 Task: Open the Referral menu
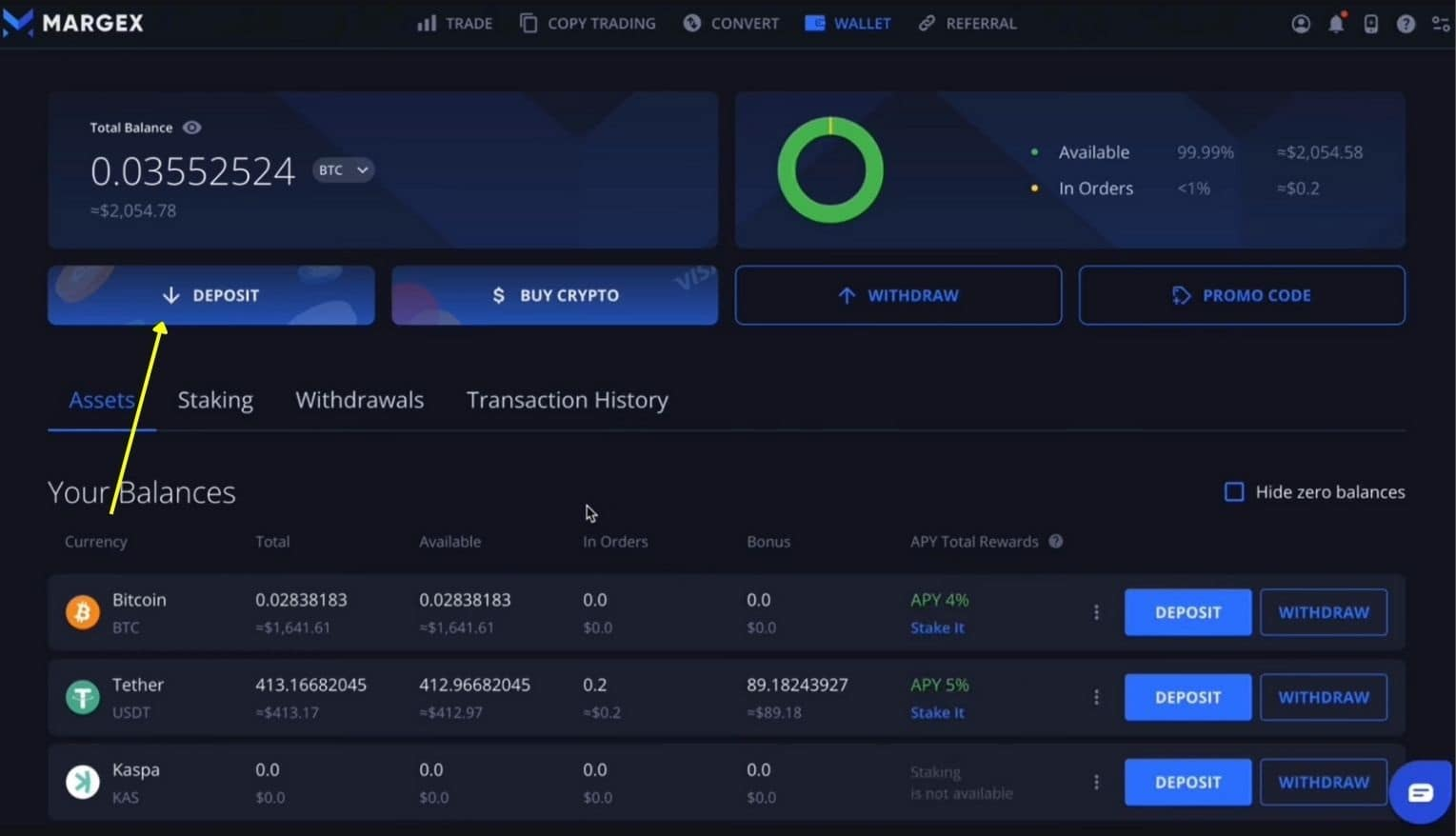click(x=967, y=23)
